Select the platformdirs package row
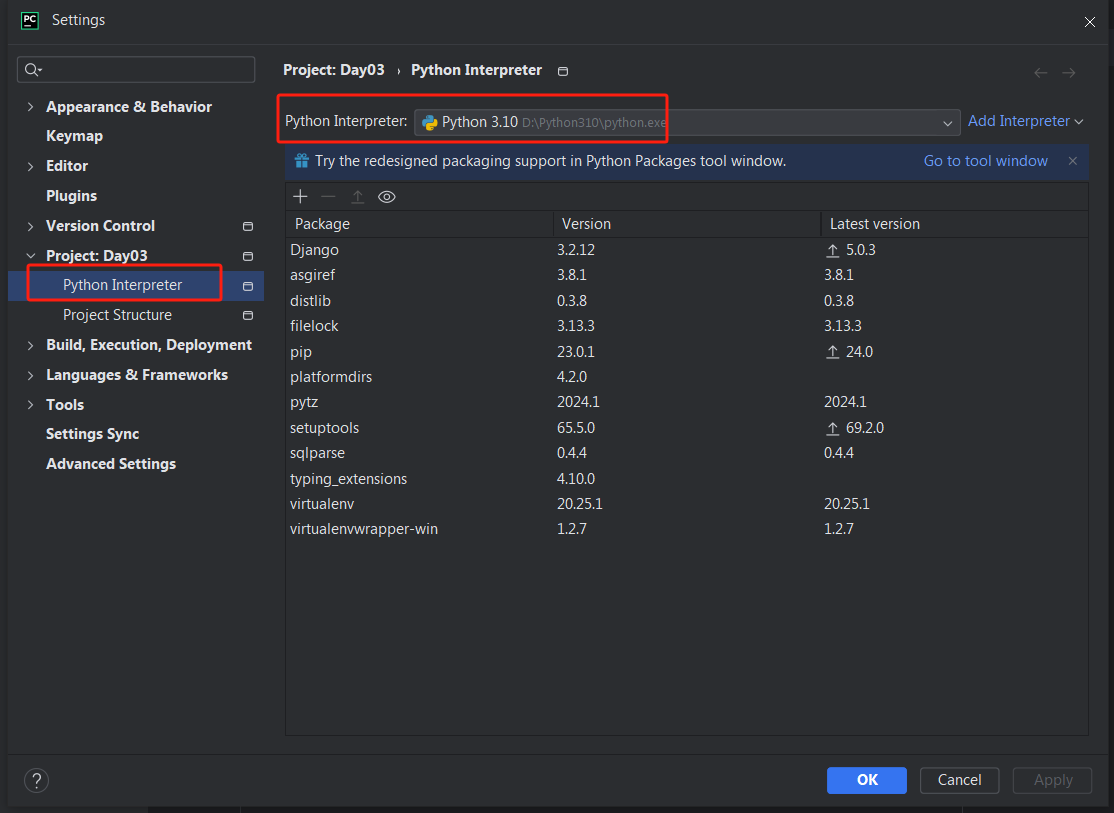Screen dimensions: 1114x813 point(687,377)
